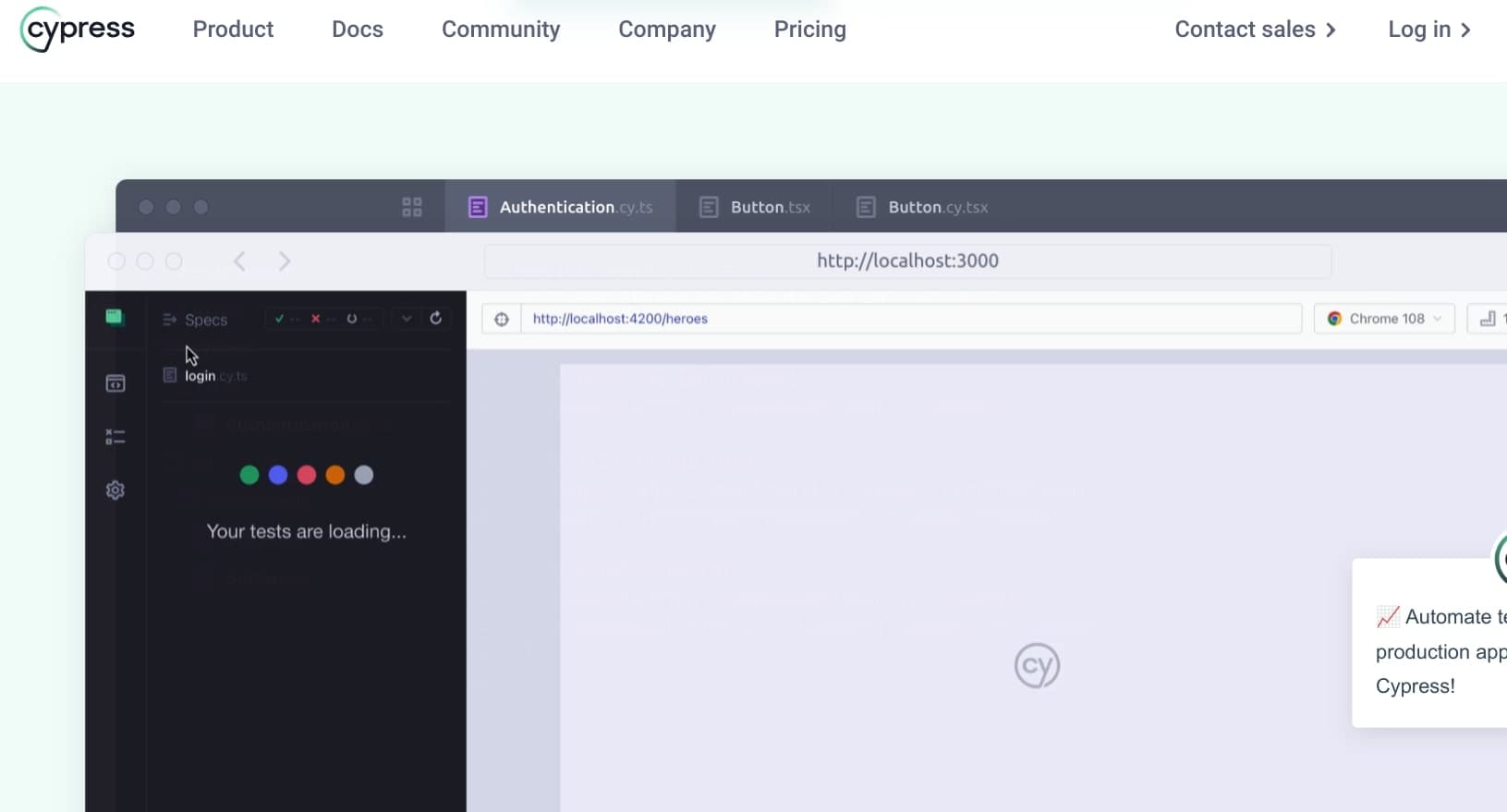Viewport: 1507px width, 812px height.
Task: Click the grid view icon beside Authentication tab
Action: coord(412,207)
